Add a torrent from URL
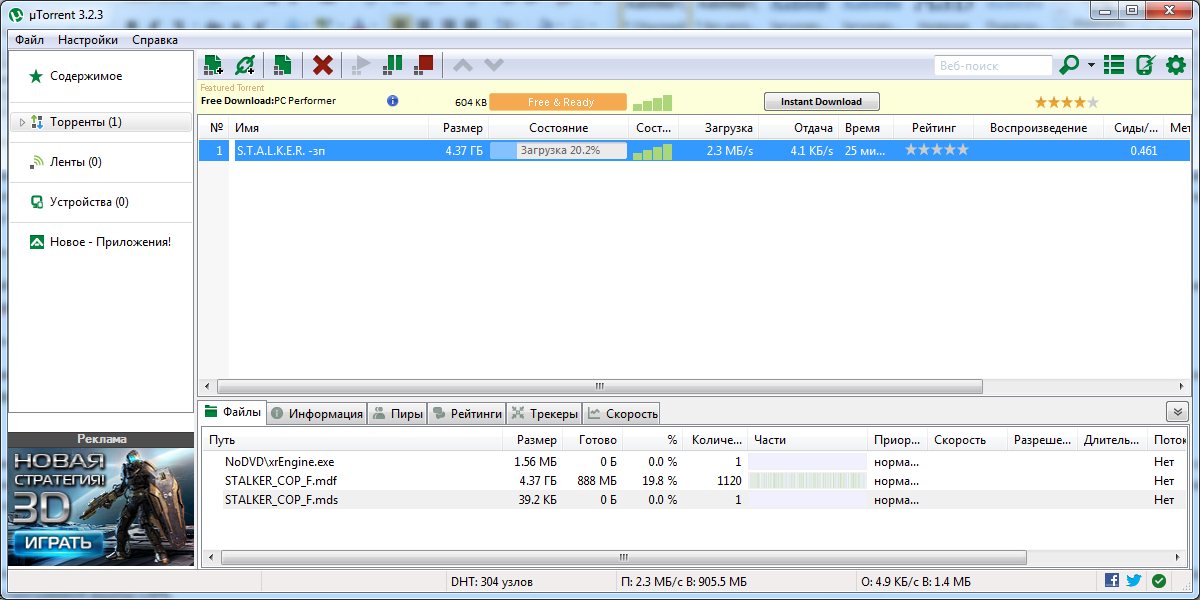This screenshot has width=1200, height=600. pyautogui.click(x=244, y=65)
